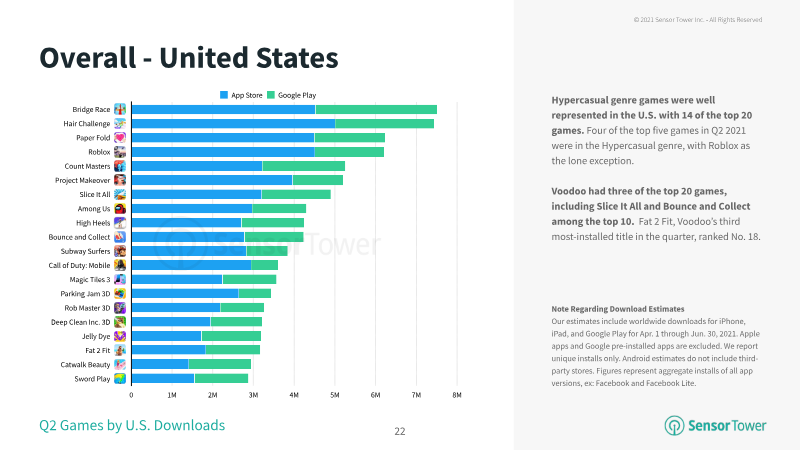Click the Bridge Race blue bar segment
This screenshot has height=450, width=800.
point(223,109)
